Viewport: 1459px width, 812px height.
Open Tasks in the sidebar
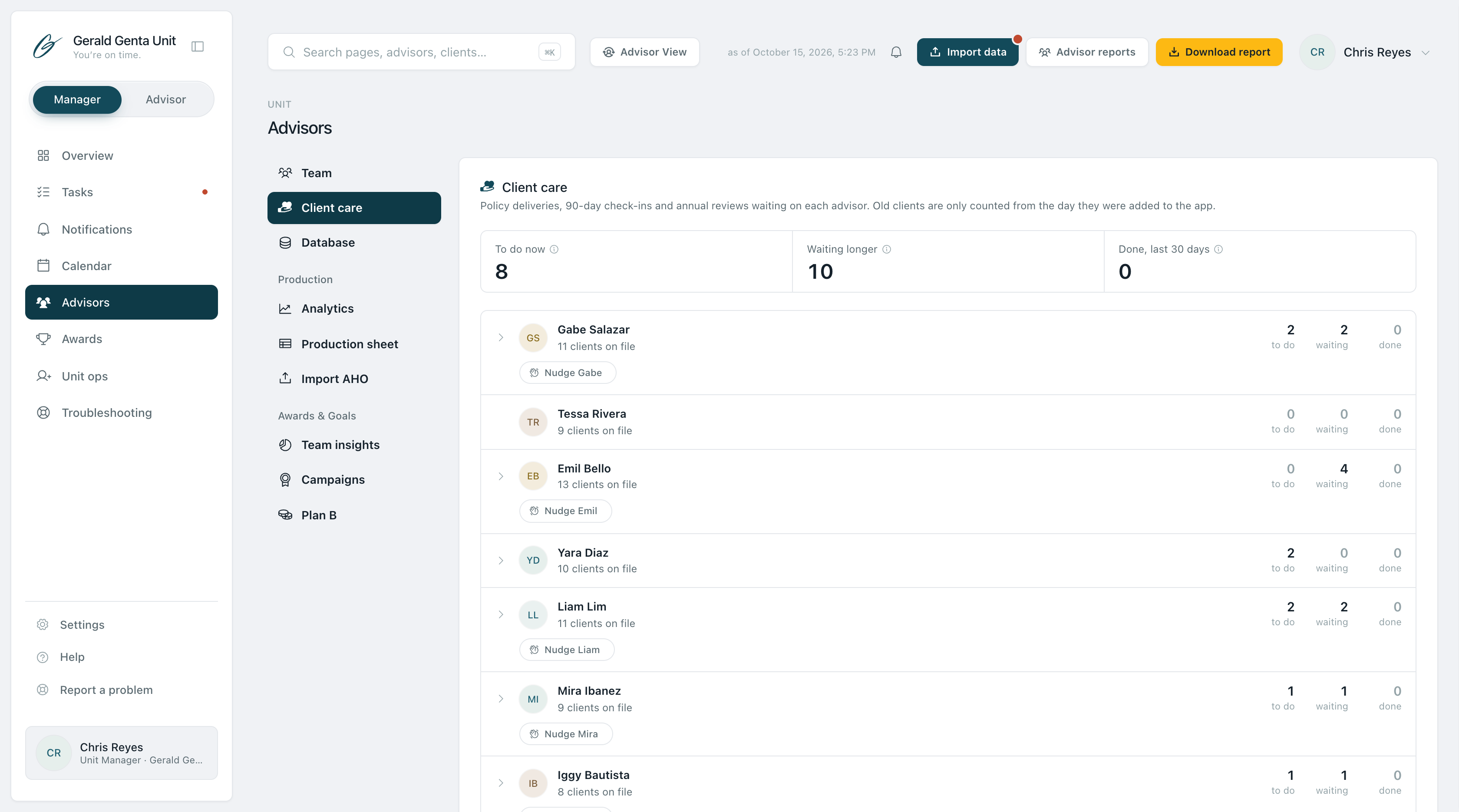click(121, 192)
